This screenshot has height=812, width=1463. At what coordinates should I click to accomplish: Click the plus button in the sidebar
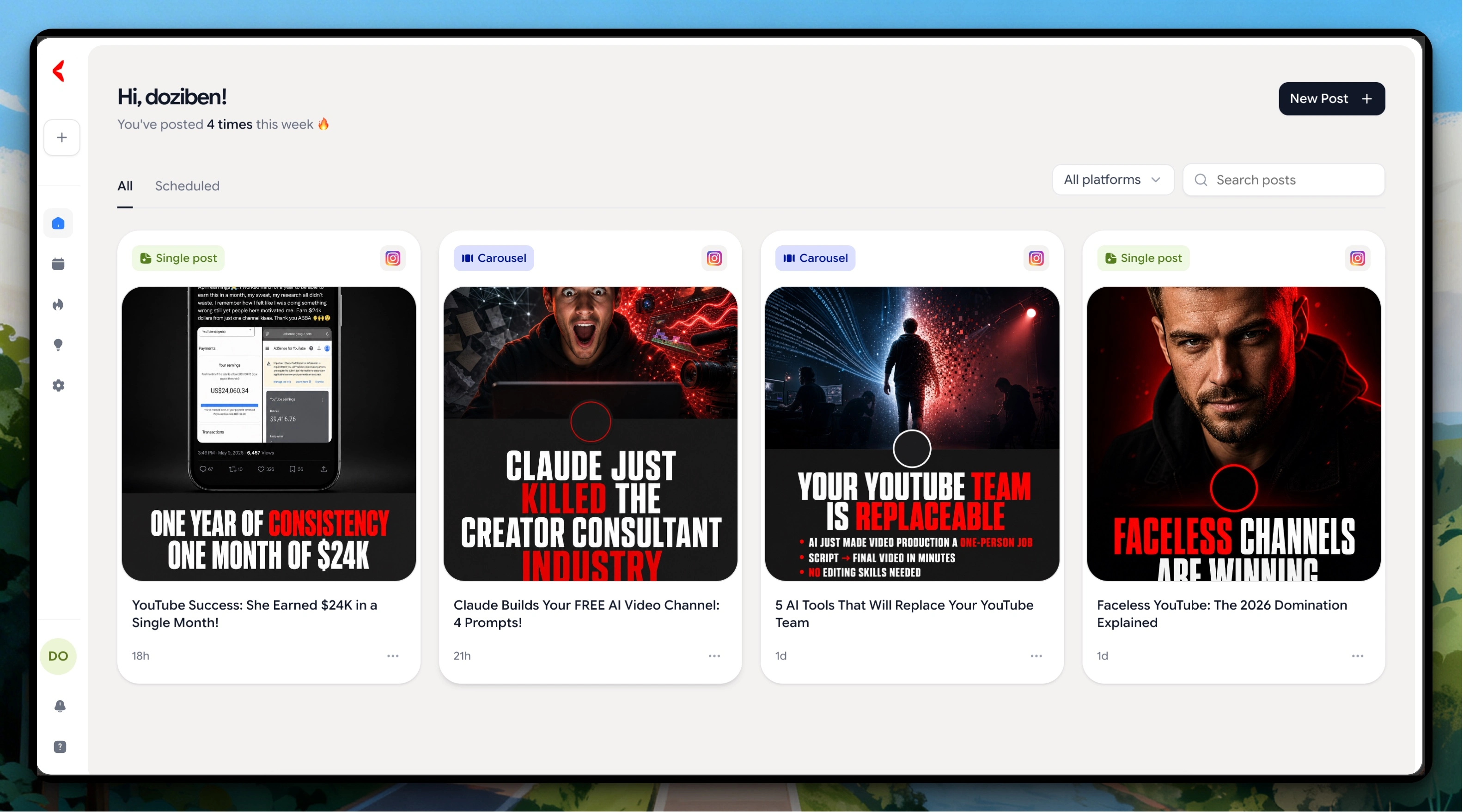pyautogui.click(x=62, y=138)
